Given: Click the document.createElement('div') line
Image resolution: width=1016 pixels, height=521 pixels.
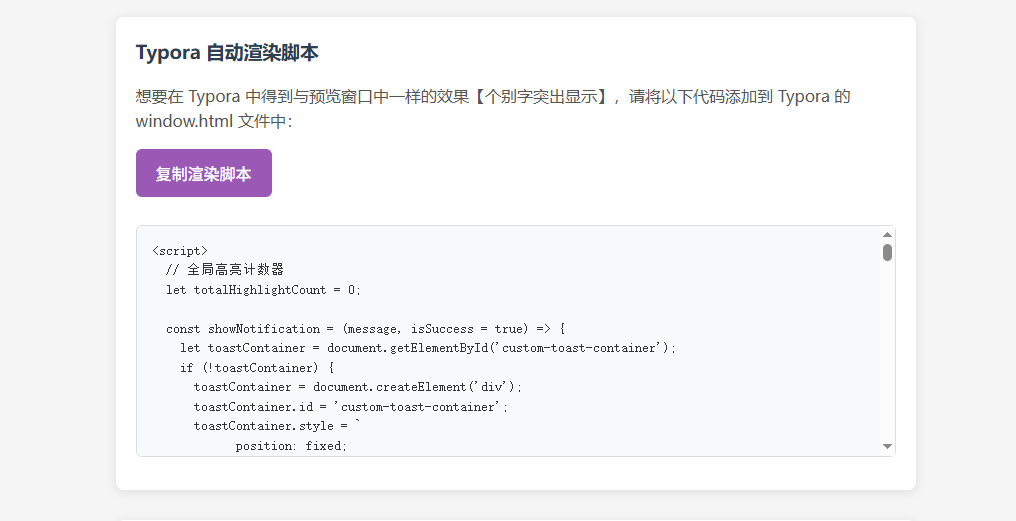Looking at the screenshot, I should tap(358, 387).
